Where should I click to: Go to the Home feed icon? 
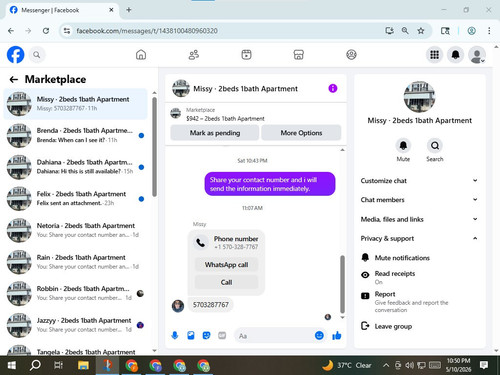(141, 55)
